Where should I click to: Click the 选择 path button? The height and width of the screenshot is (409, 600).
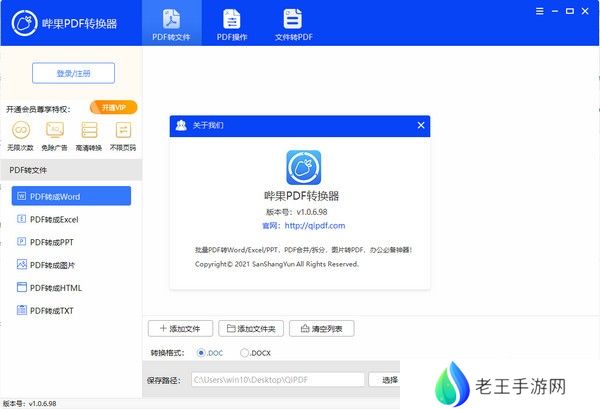(x=384, y=380)
